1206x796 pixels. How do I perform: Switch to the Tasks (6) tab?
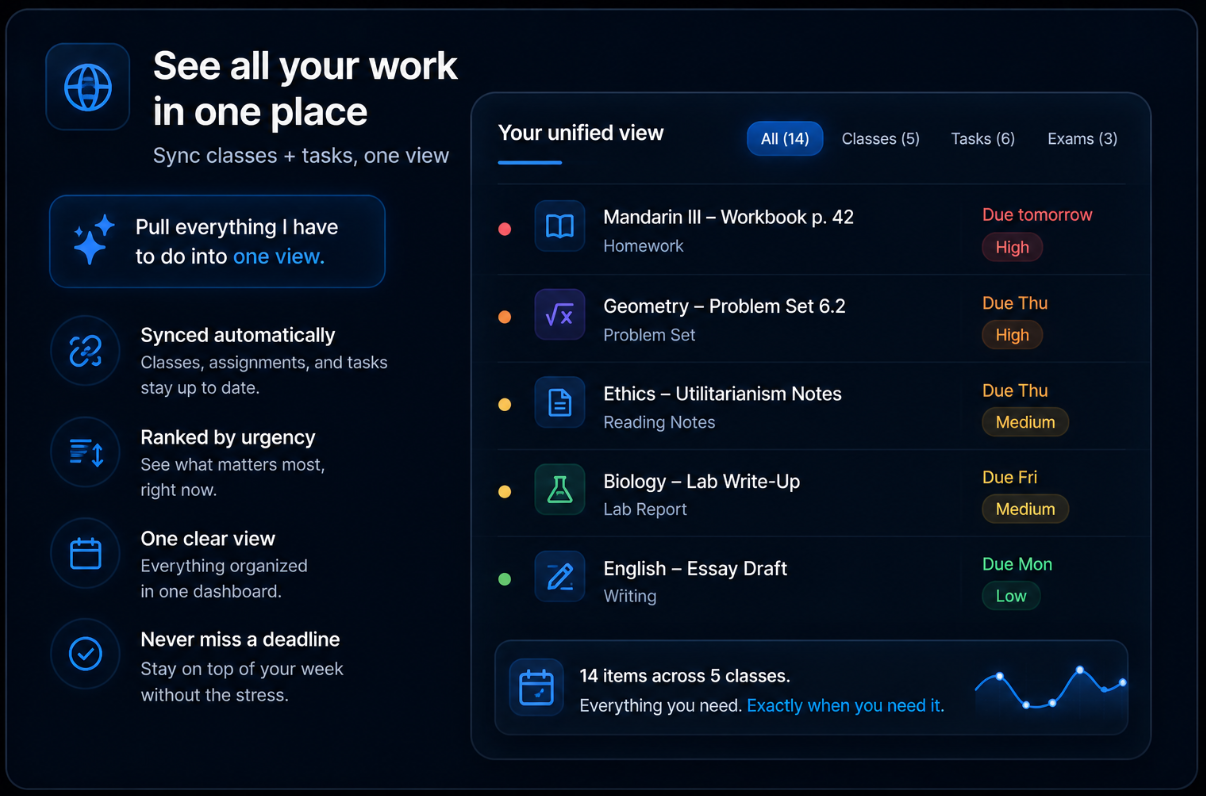pos(983,139)
